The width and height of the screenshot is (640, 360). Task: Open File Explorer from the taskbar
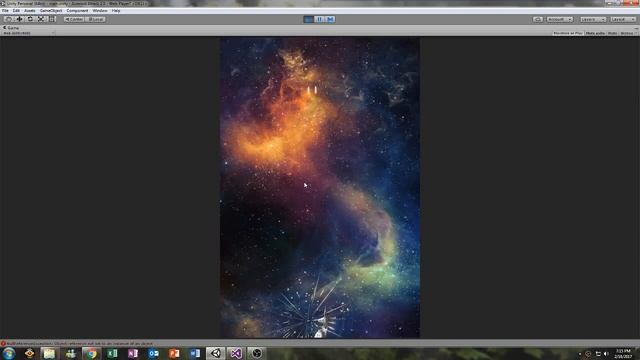point(49,353)
